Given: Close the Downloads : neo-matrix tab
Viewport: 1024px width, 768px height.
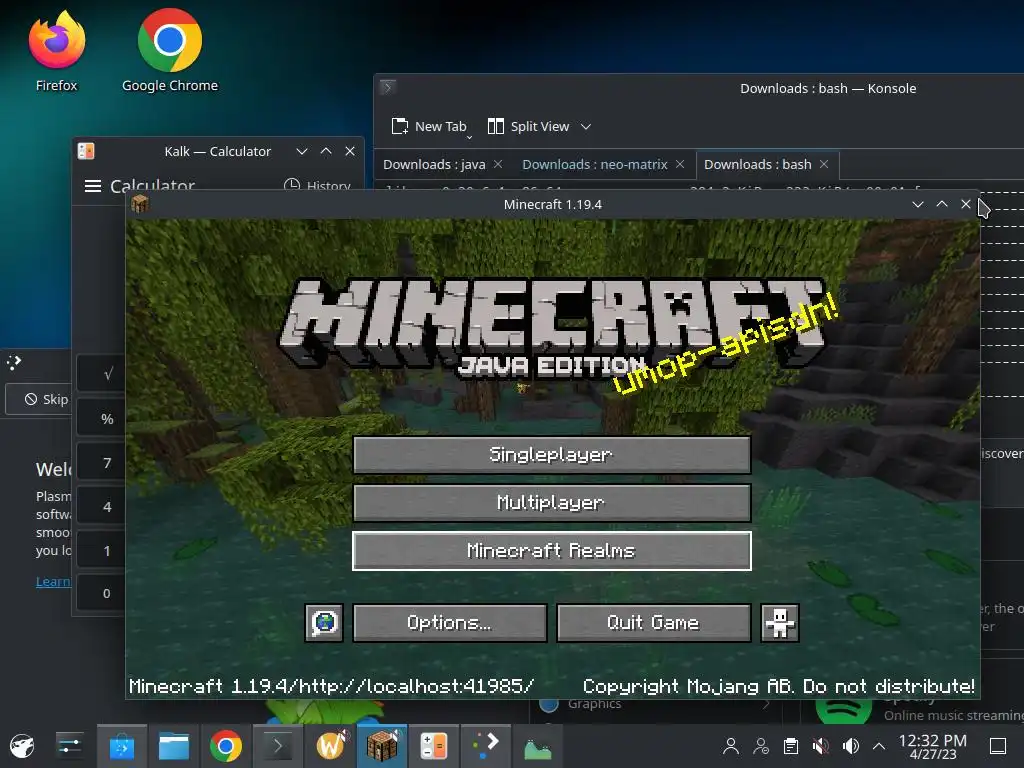Looking at the screenshot, I should point(680,164).
